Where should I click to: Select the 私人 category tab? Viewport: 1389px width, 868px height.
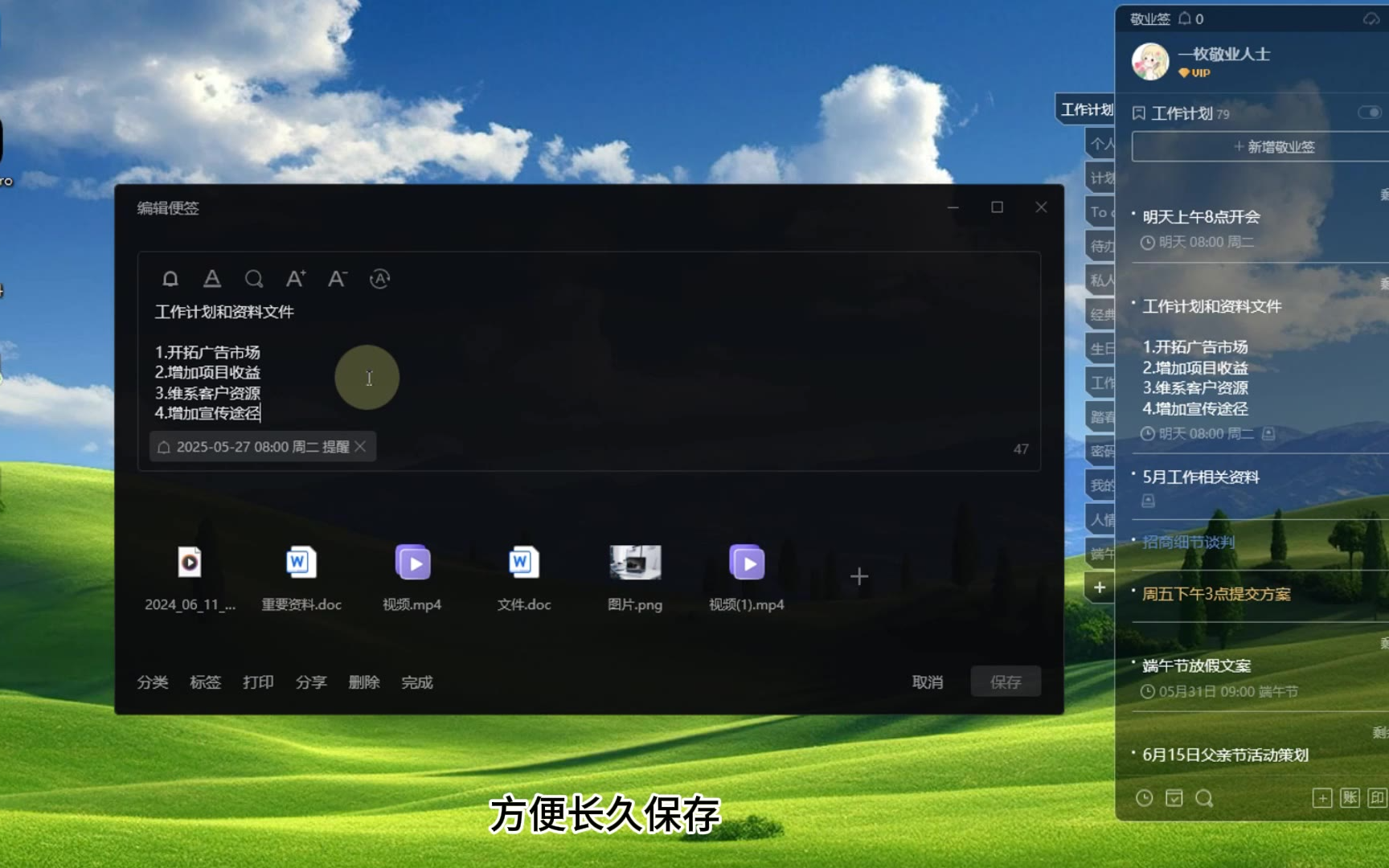tap(1101, 280)
